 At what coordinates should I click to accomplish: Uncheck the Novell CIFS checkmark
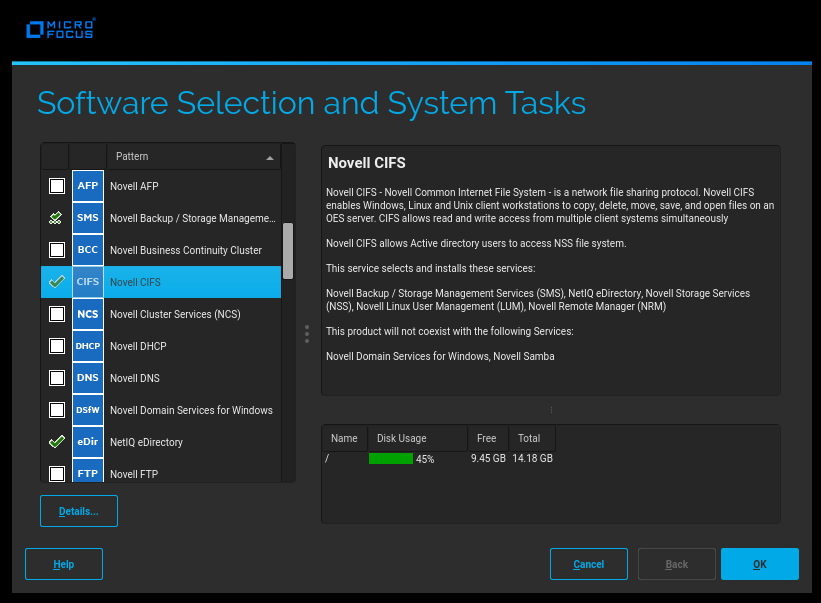57,282
